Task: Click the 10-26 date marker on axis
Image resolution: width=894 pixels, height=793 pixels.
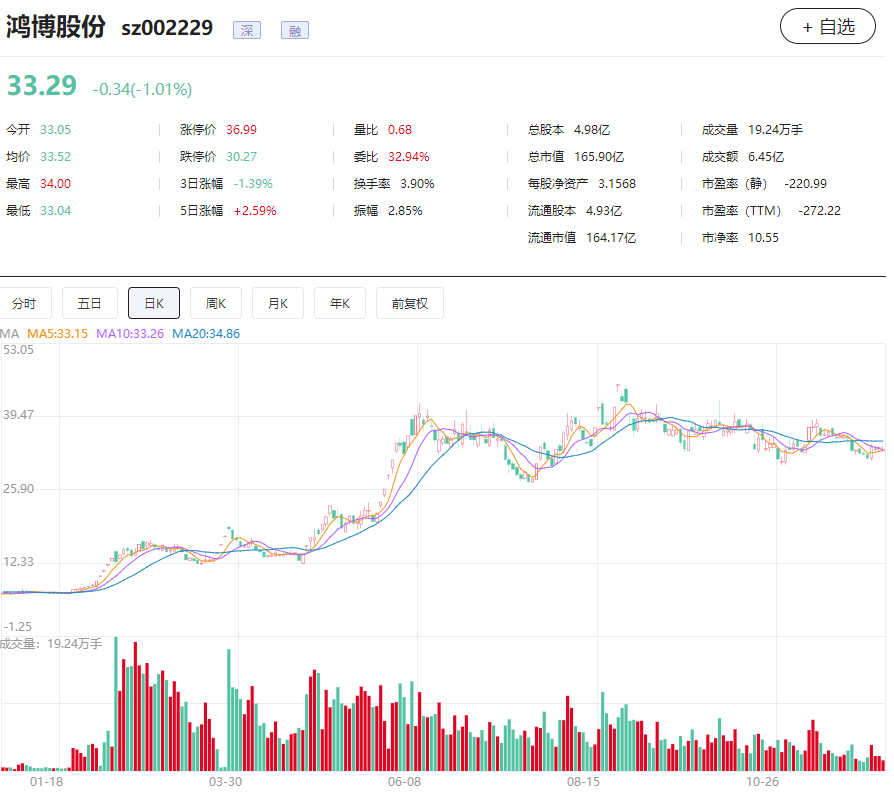Action: [763, 781]
